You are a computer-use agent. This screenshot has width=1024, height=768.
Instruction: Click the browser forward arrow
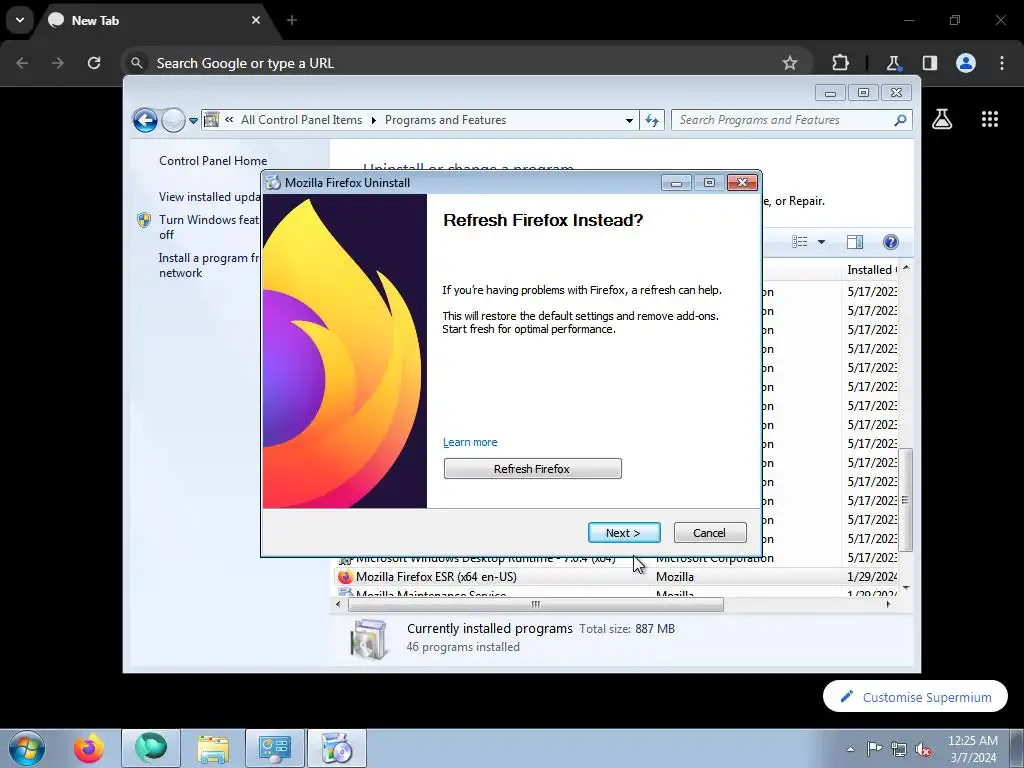coord(58,63)
